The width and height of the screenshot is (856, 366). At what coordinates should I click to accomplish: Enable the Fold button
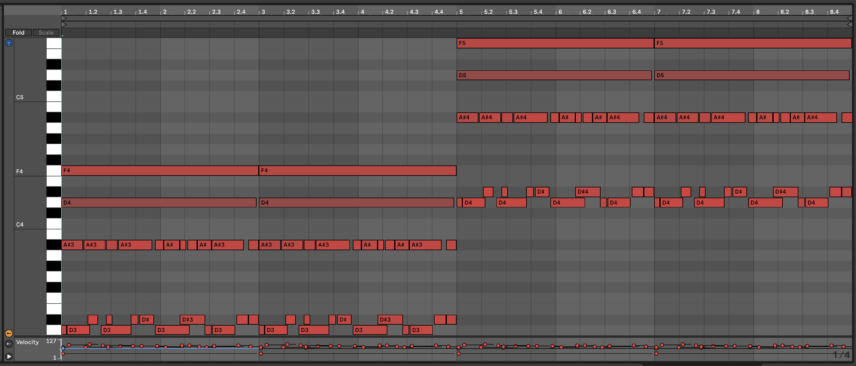(x=18, y=32)
